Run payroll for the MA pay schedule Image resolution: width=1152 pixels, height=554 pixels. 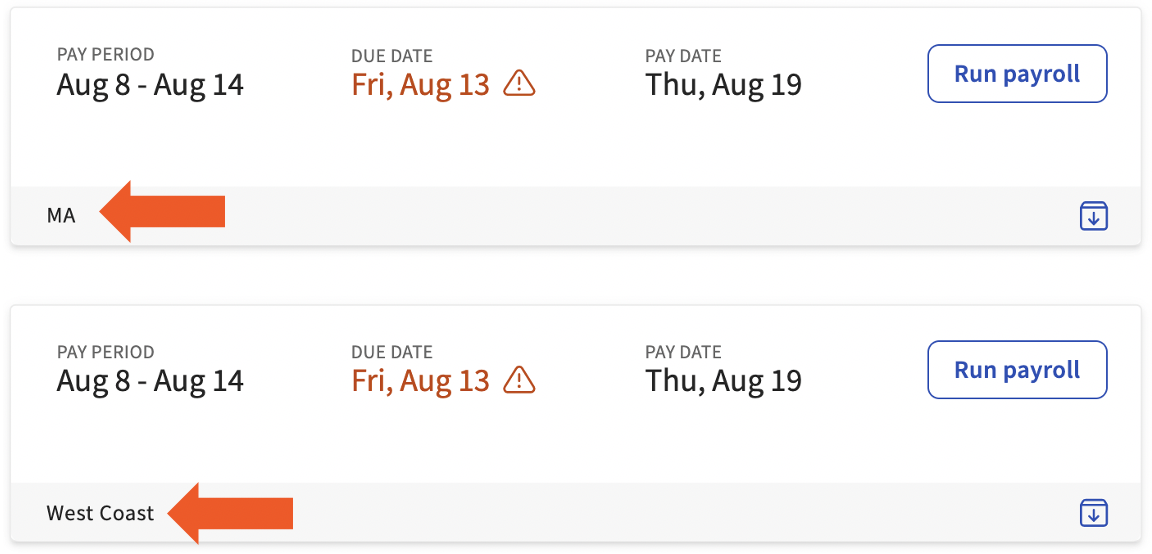tap(1017, 74)
